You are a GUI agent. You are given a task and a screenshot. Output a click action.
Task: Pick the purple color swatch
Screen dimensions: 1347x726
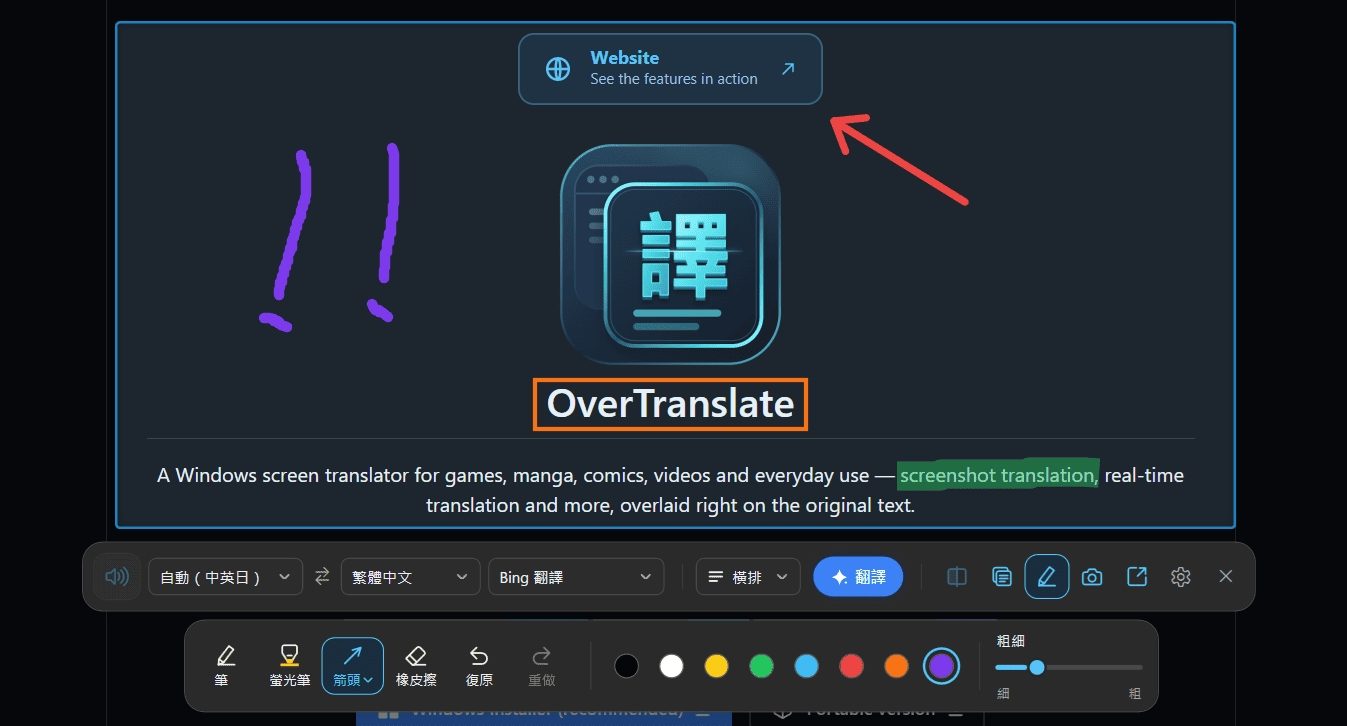940,666
